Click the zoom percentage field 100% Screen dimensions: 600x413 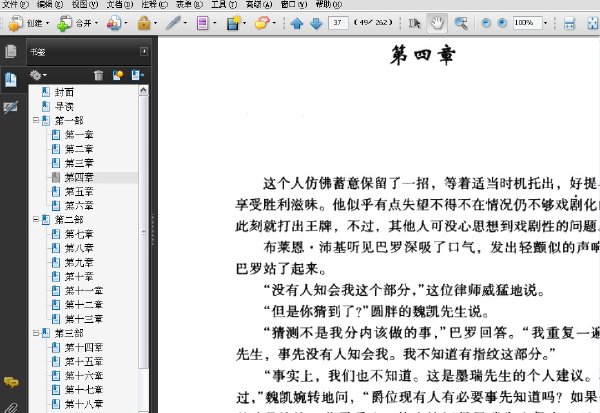tap(528, 23)
